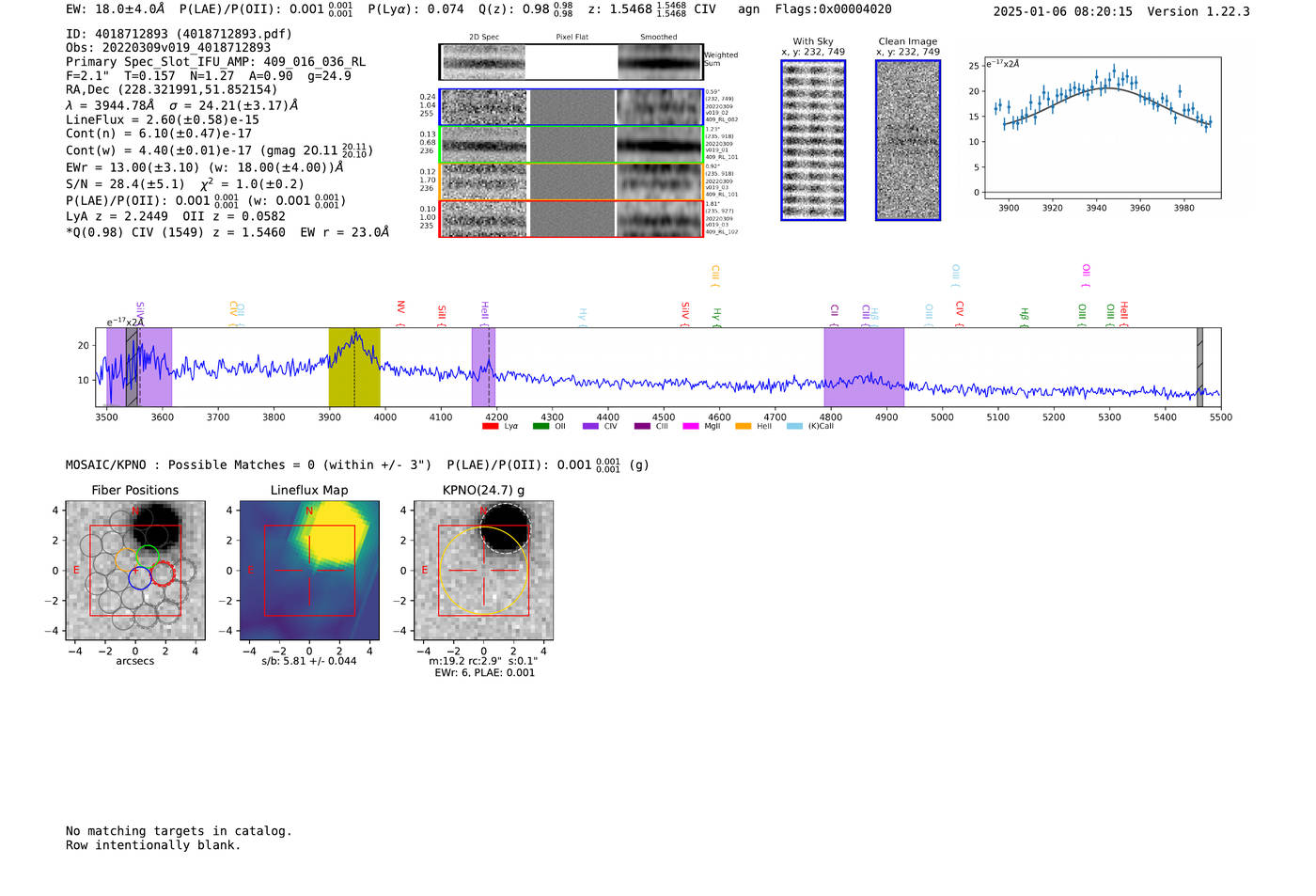The width and height of the screenshot is (1316, 896).
Task: Click the purple CIV legend swatch
Action: 590,427
